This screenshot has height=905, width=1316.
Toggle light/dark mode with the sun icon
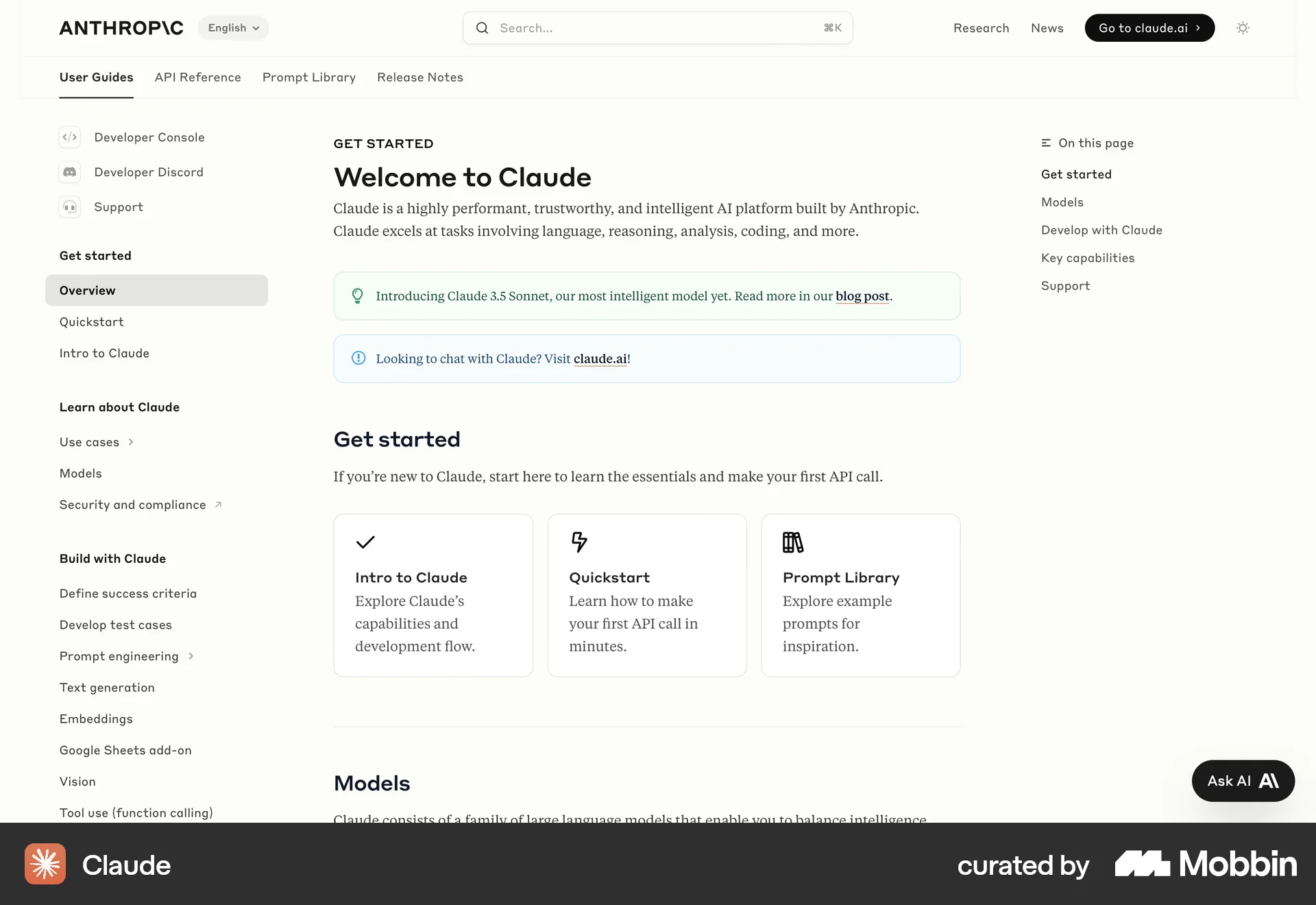coord(1243,27)
